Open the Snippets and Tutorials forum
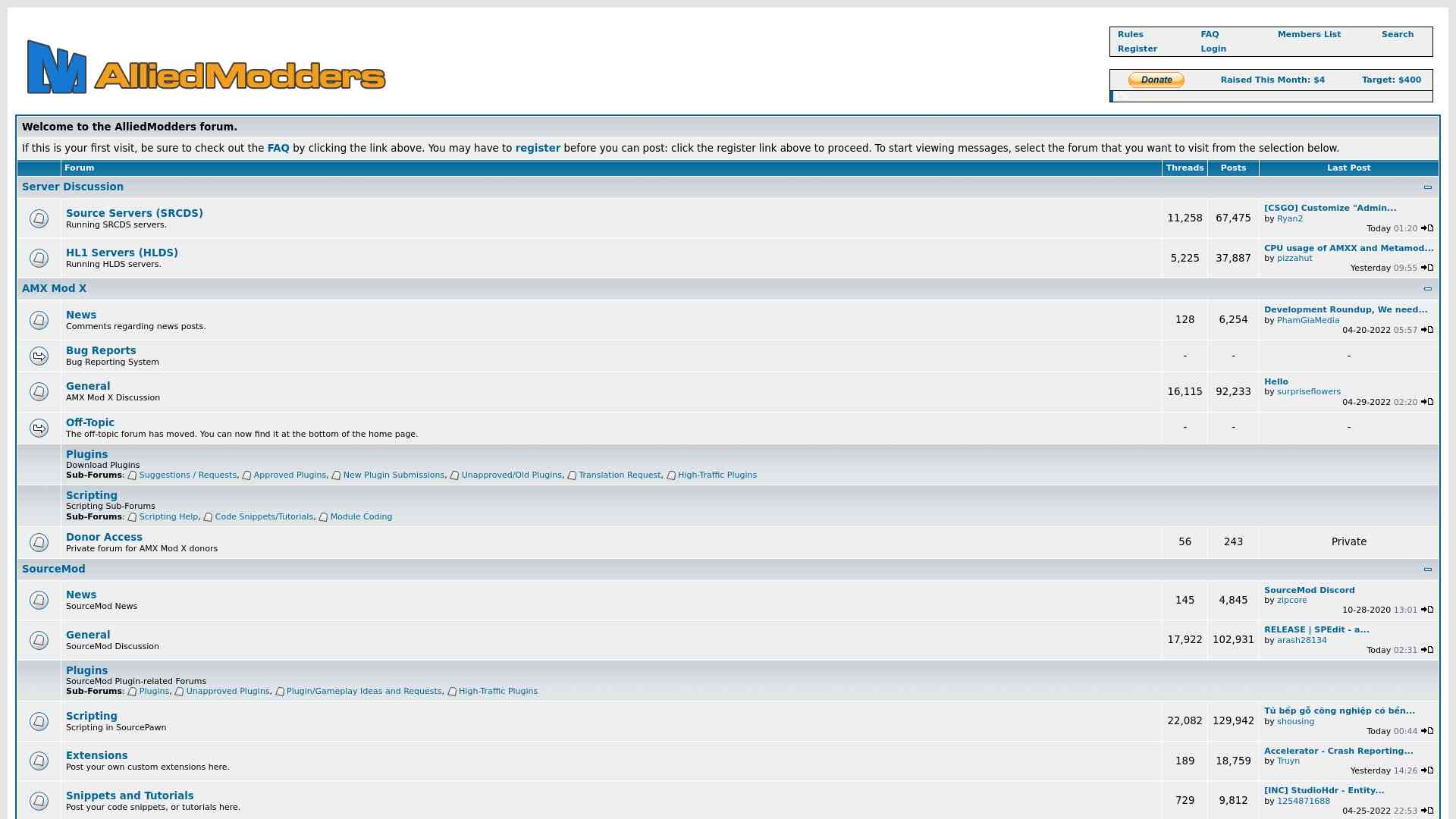Viewport: 1456px width, 819px height. [130, 795]
